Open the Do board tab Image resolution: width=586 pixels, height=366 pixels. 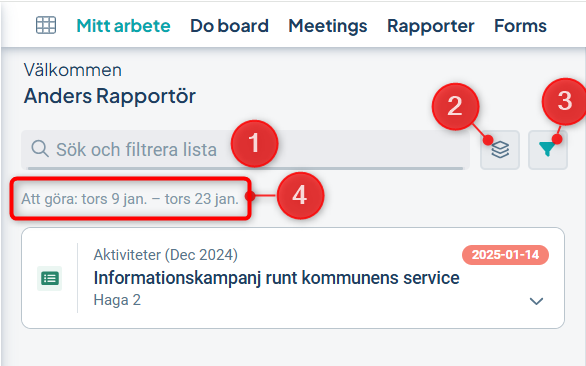pos(229,26)
